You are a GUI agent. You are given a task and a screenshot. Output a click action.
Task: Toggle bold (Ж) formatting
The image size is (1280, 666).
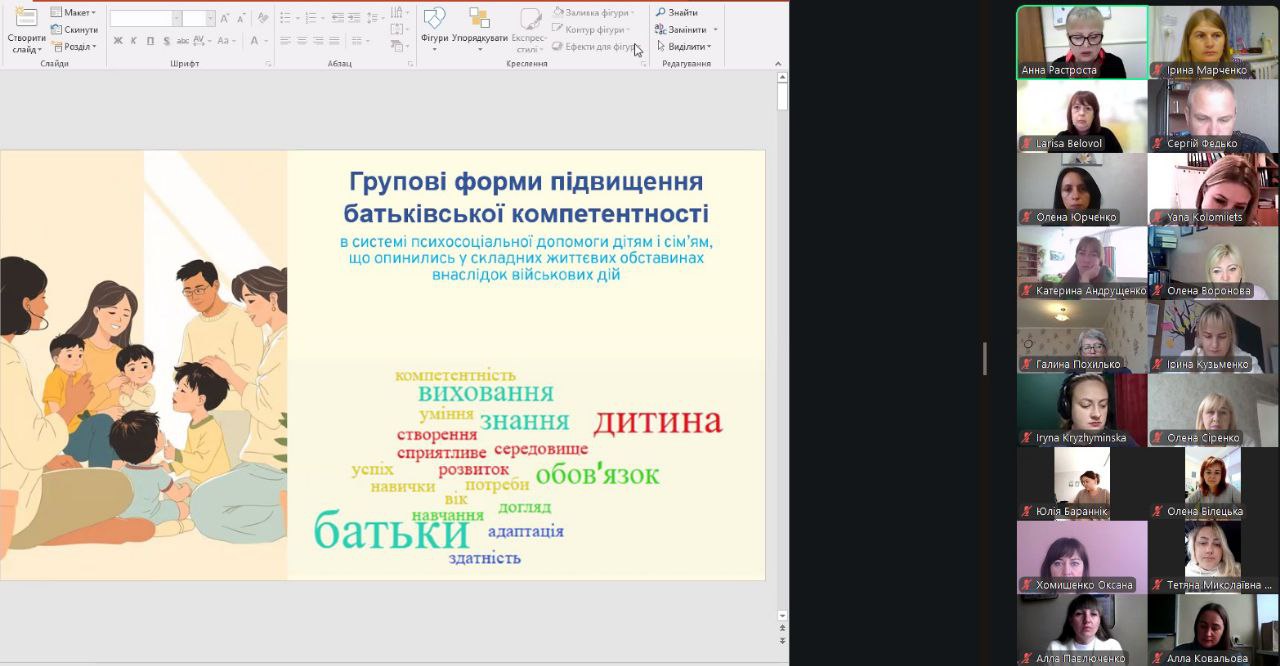pyautogui.click(x=118, y=41)
